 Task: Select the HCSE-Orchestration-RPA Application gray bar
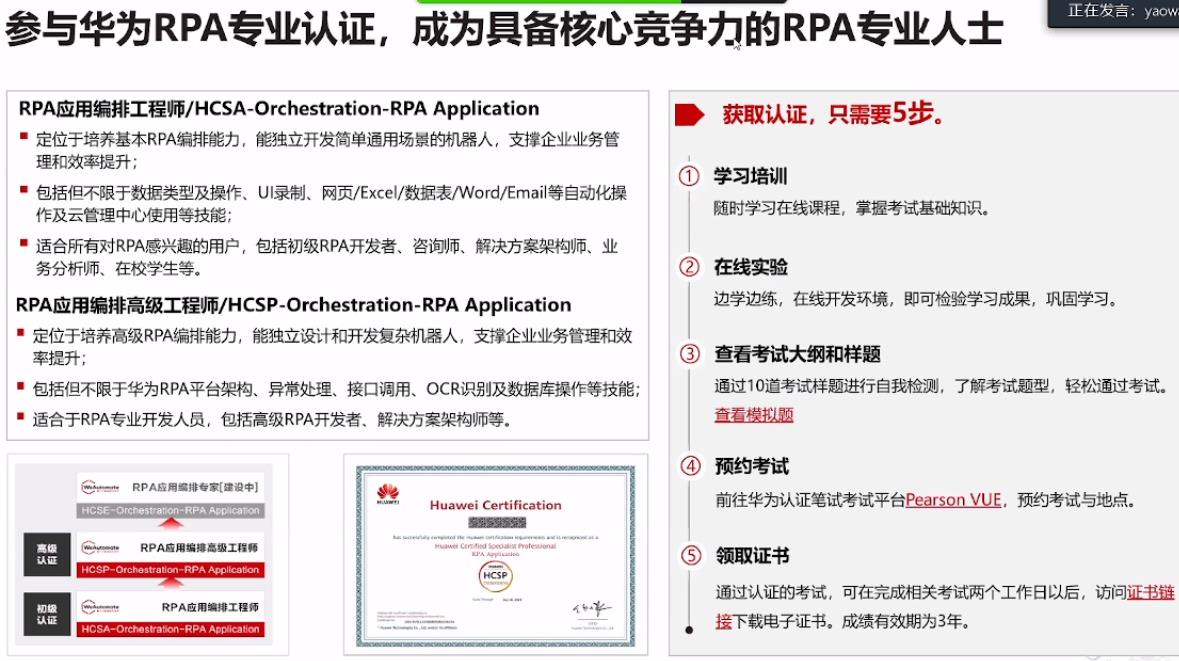[x=170, y=511]
